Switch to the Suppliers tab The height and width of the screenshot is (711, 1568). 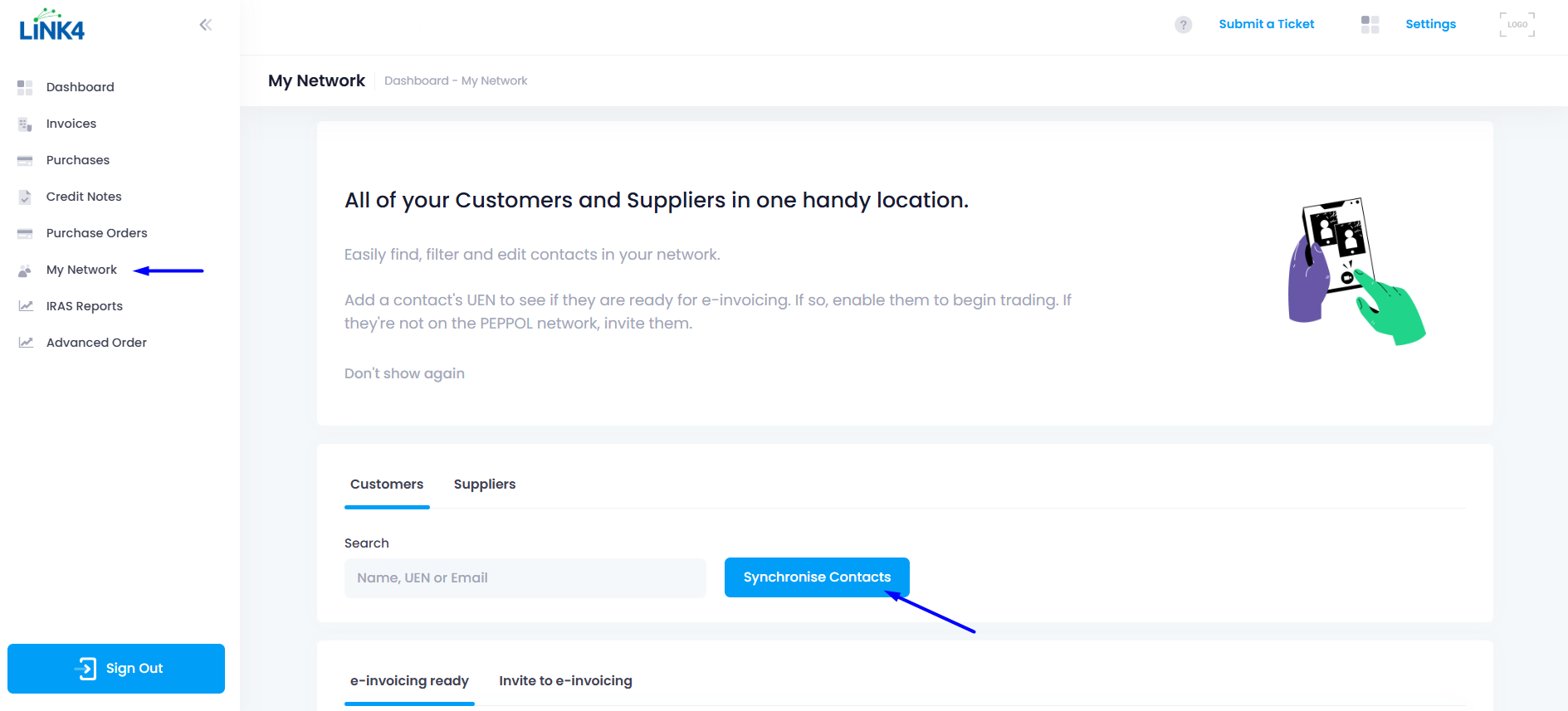(484, 485)
